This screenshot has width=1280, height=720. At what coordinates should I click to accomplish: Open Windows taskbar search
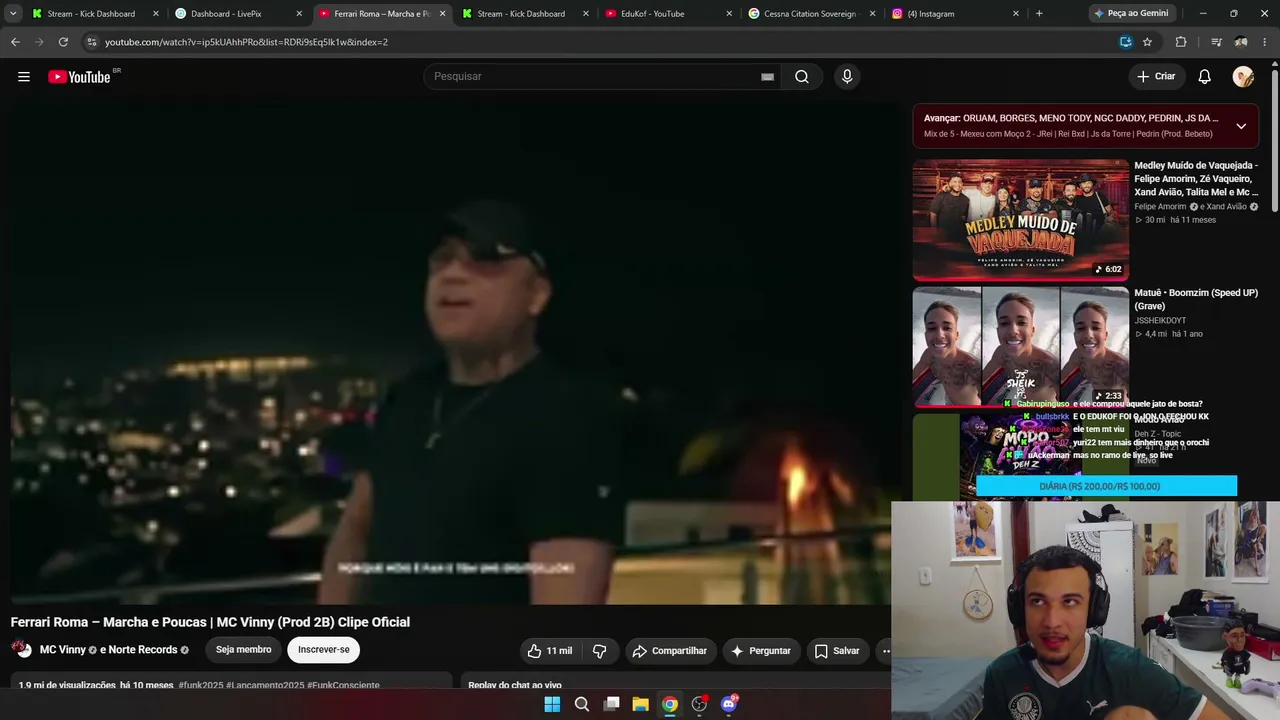582,704
